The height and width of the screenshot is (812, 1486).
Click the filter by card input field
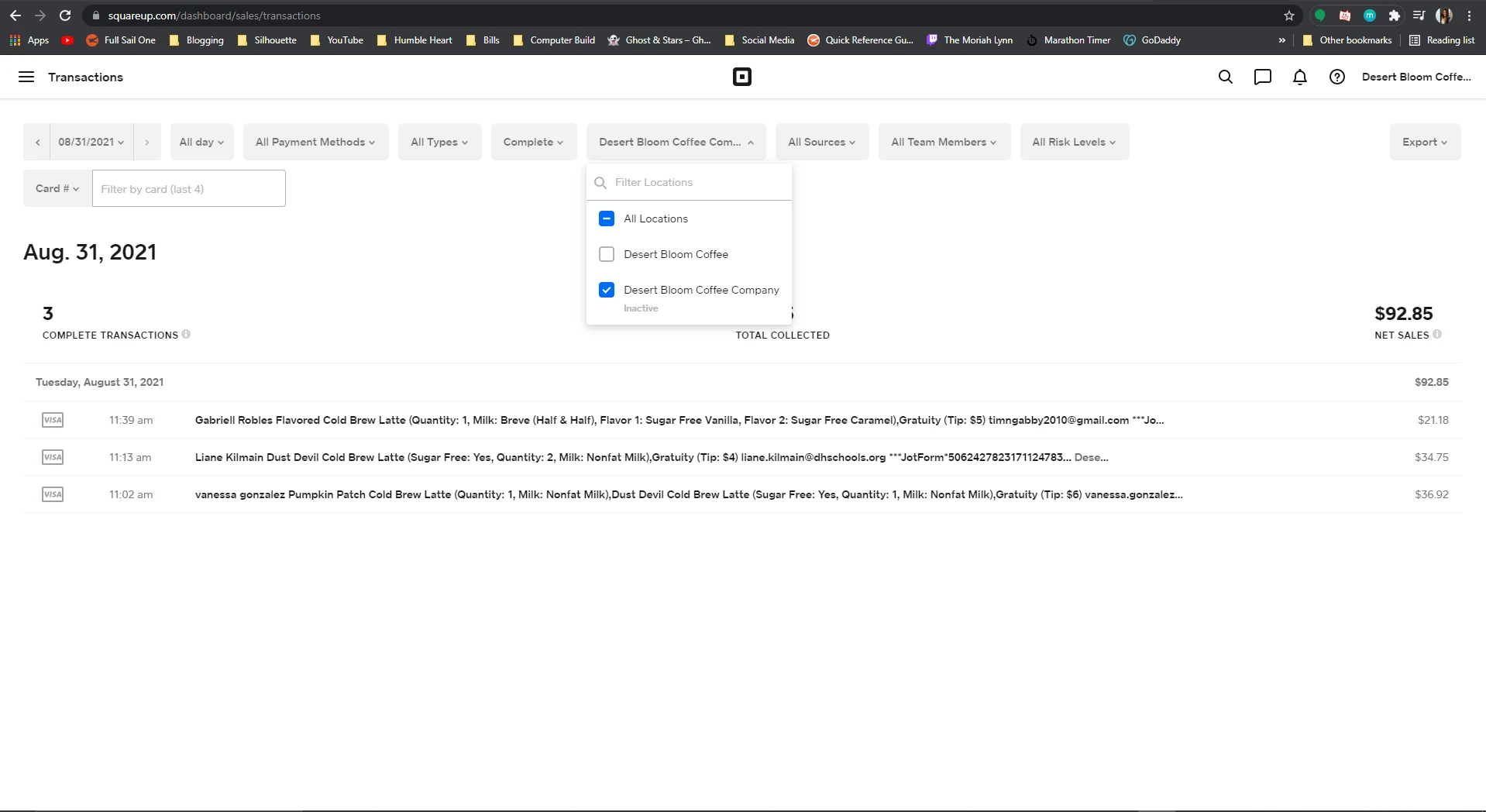188,188
